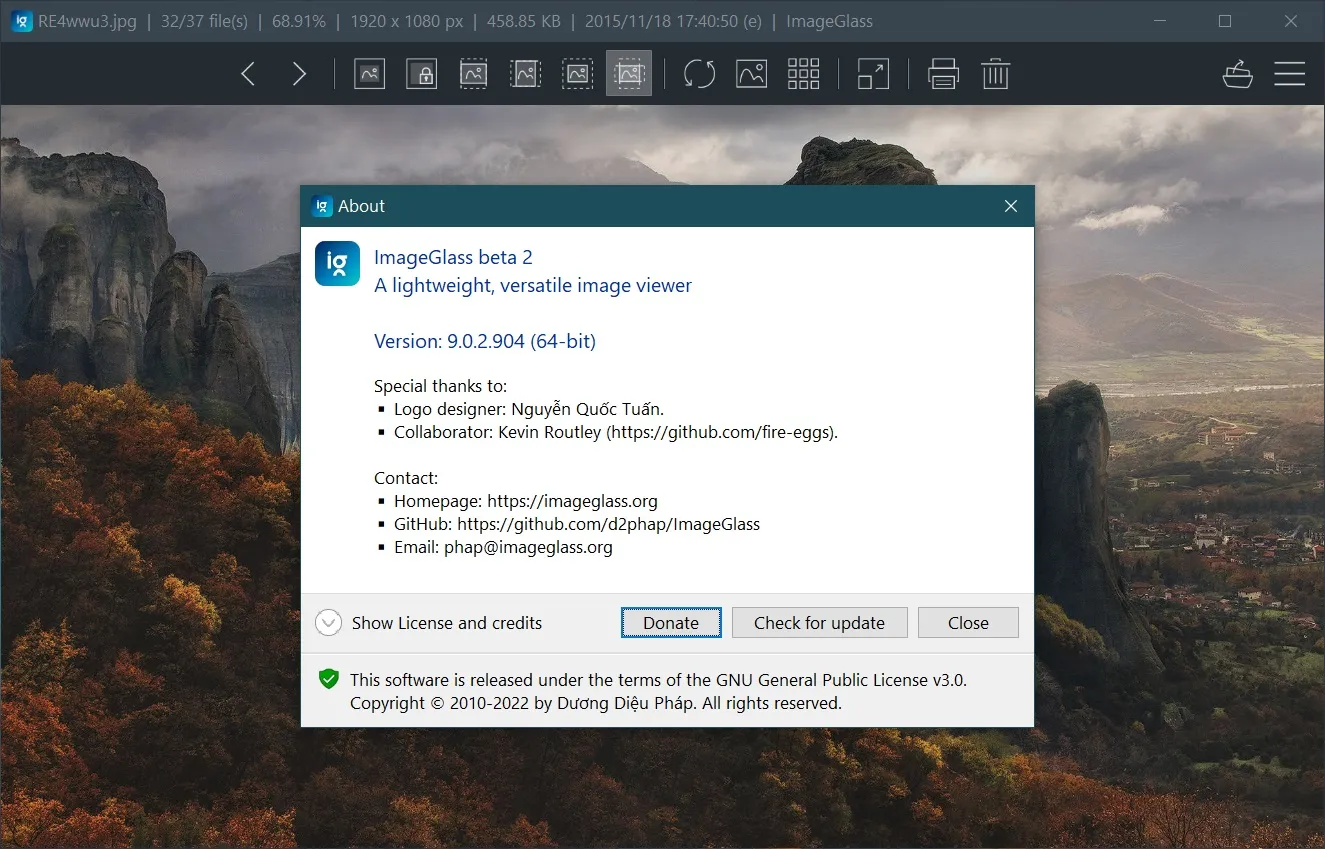Click the Donate button
Screen dimensions: 1325x849
click(x=671, y=623)
